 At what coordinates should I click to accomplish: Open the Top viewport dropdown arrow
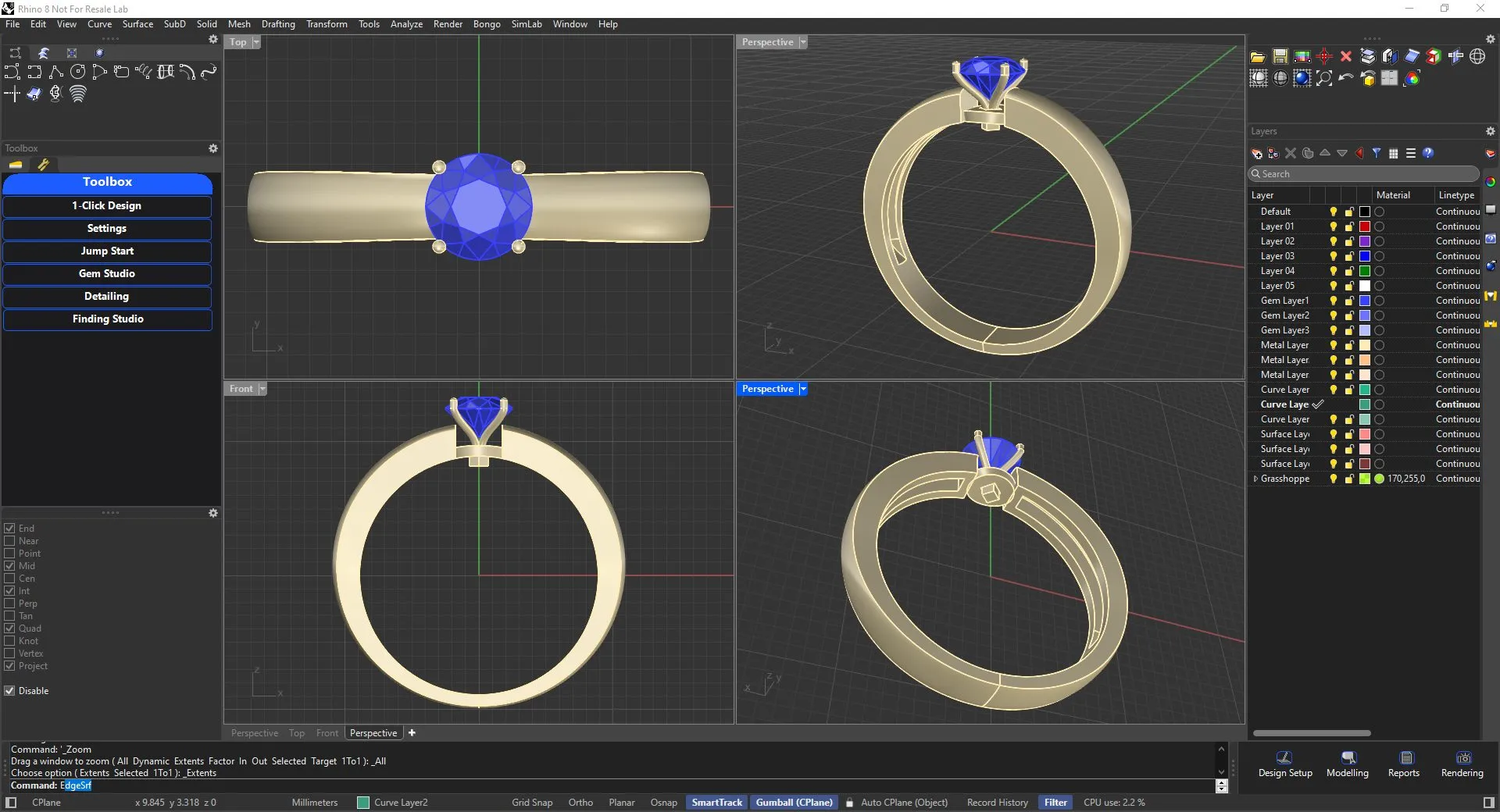pyautogui.click(x=256, y=42)
